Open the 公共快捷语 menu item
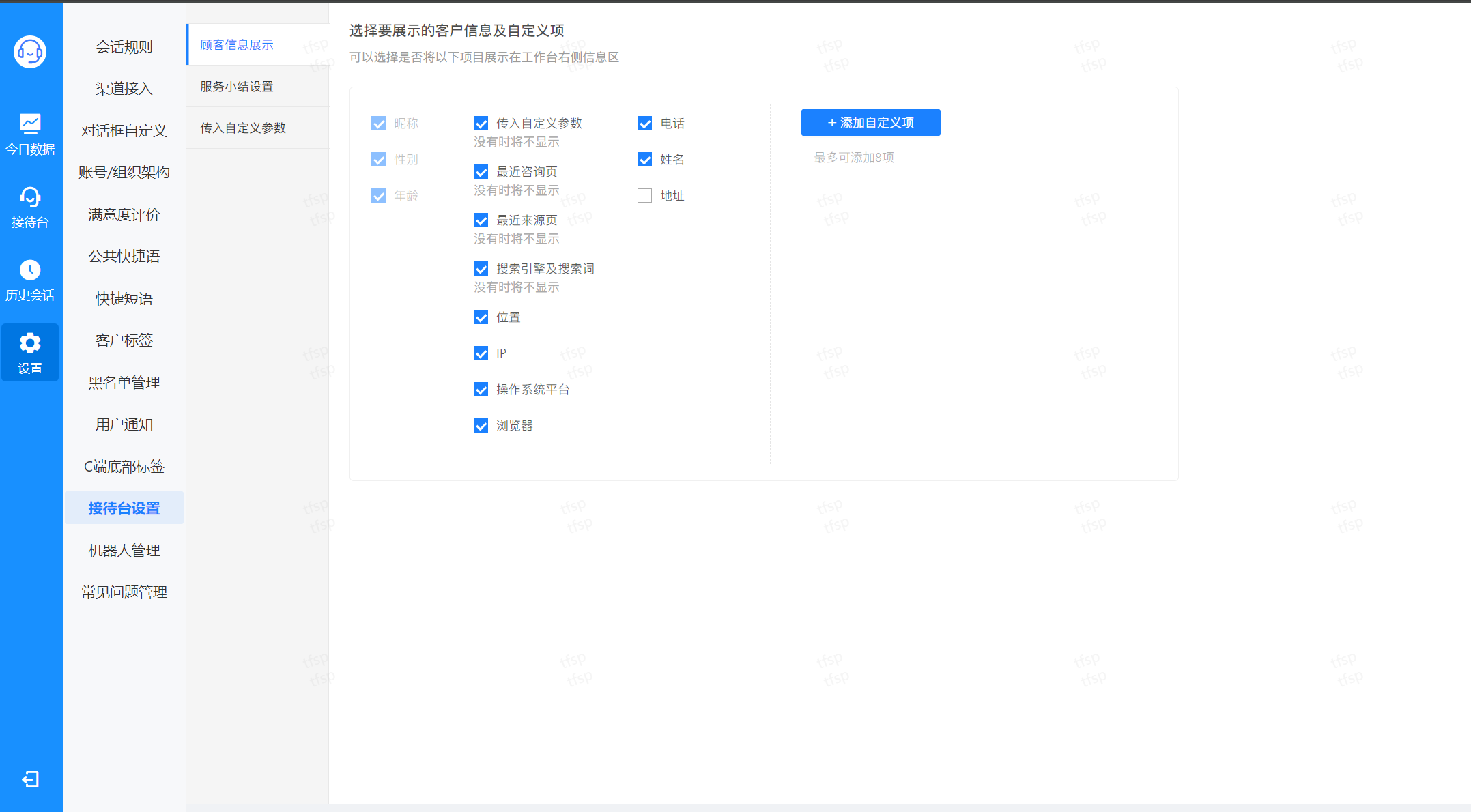This screenshot has width=1471, height=812. (x=124, y=257)
